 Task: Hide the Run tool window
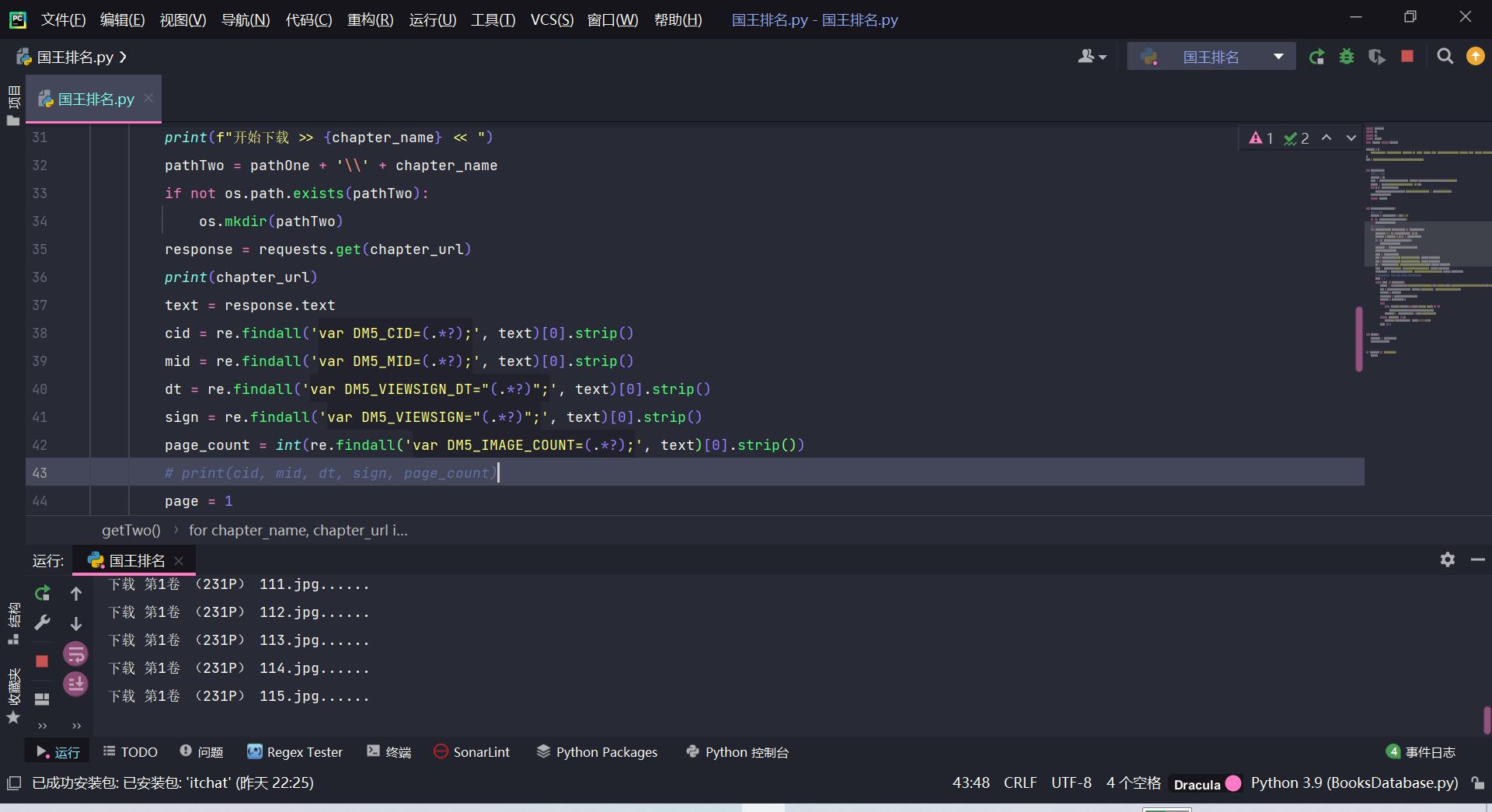[1478, 559]
